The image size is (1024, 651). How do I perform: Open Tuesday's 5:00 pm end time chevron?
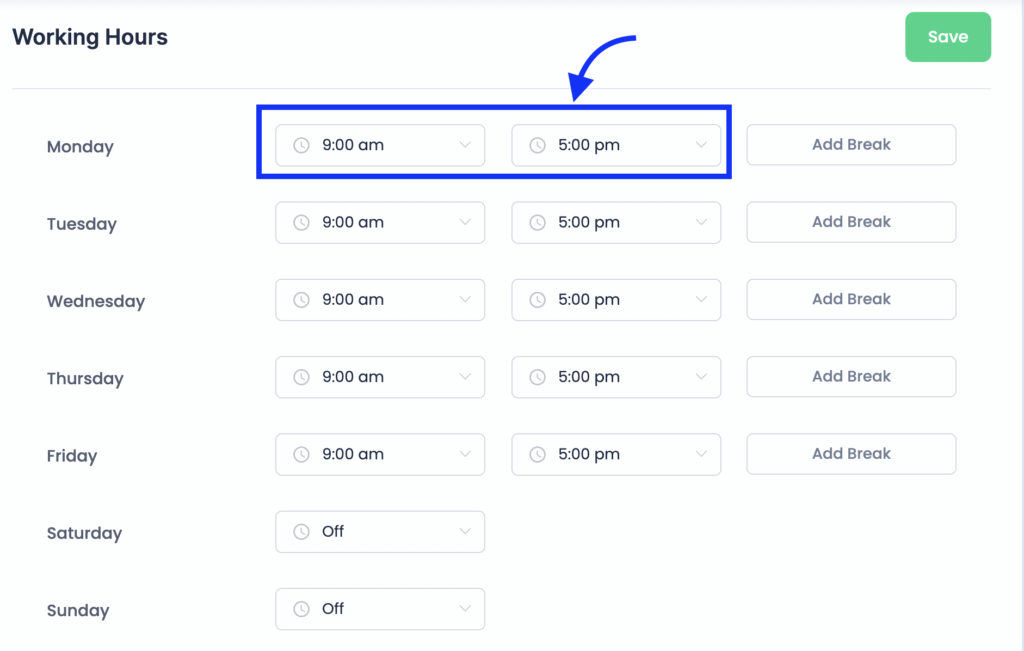point(701,222)
